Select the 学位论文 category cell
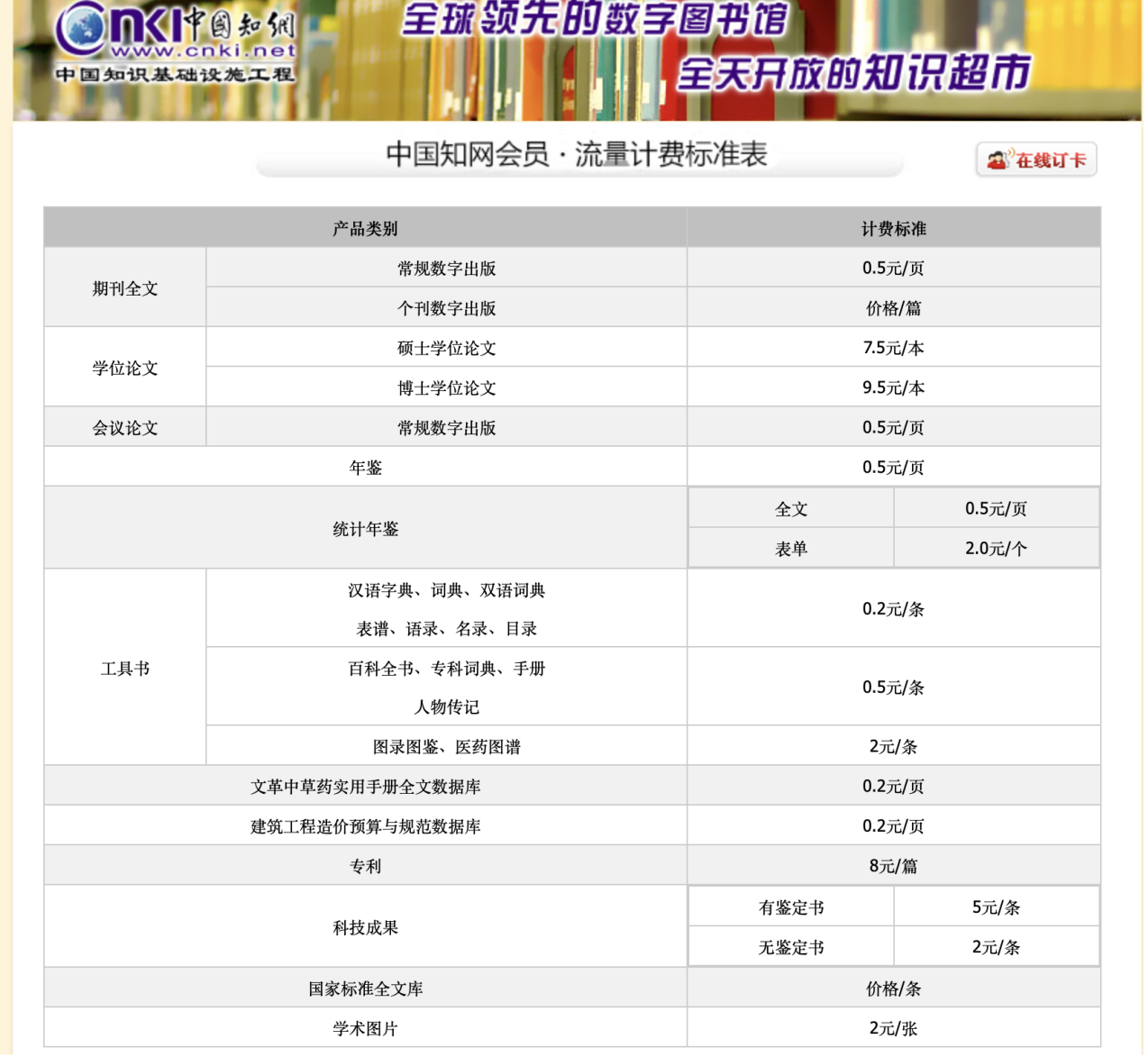 tap(125, 368)
